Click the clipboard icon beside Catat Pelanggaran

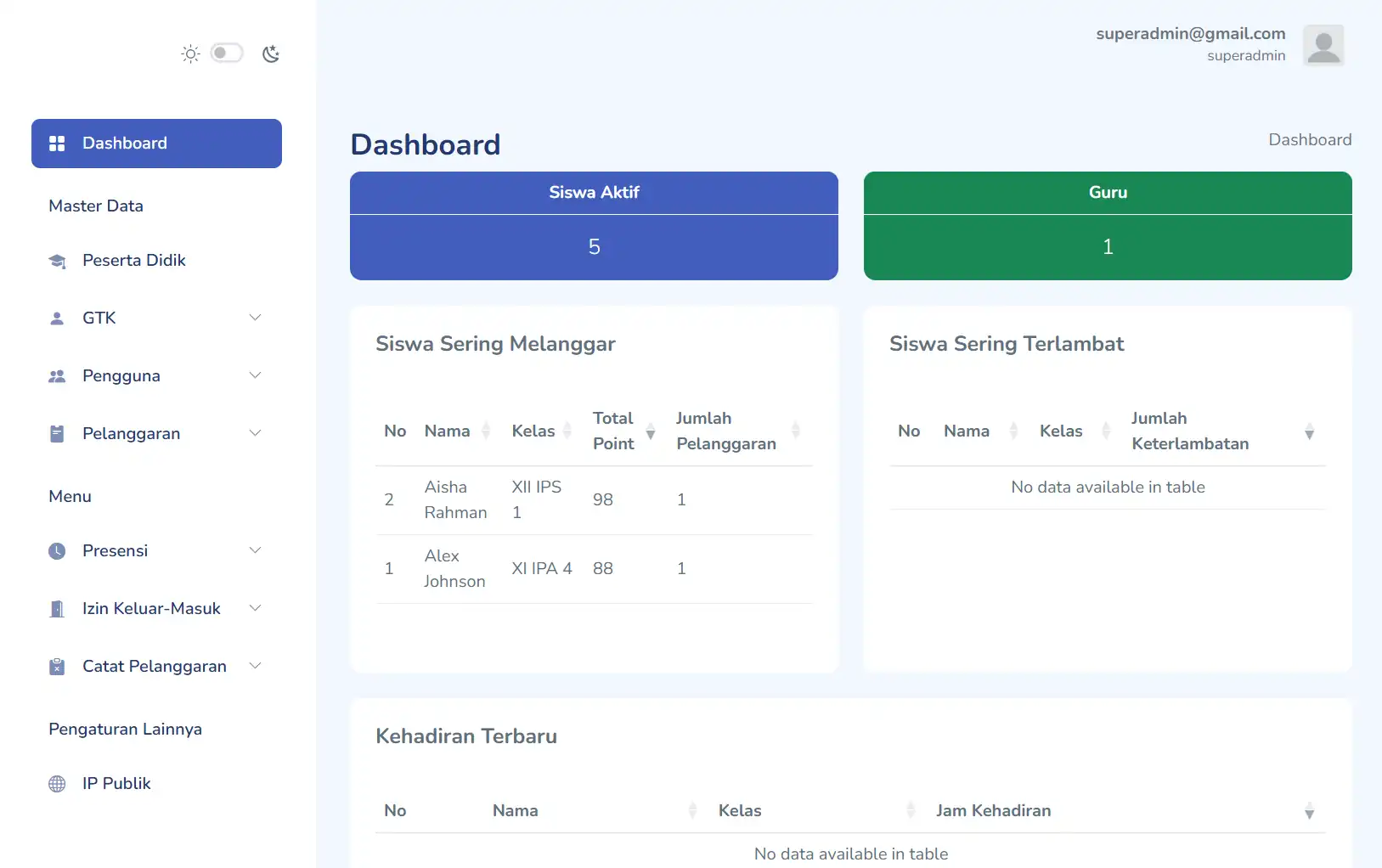(57, 666)
